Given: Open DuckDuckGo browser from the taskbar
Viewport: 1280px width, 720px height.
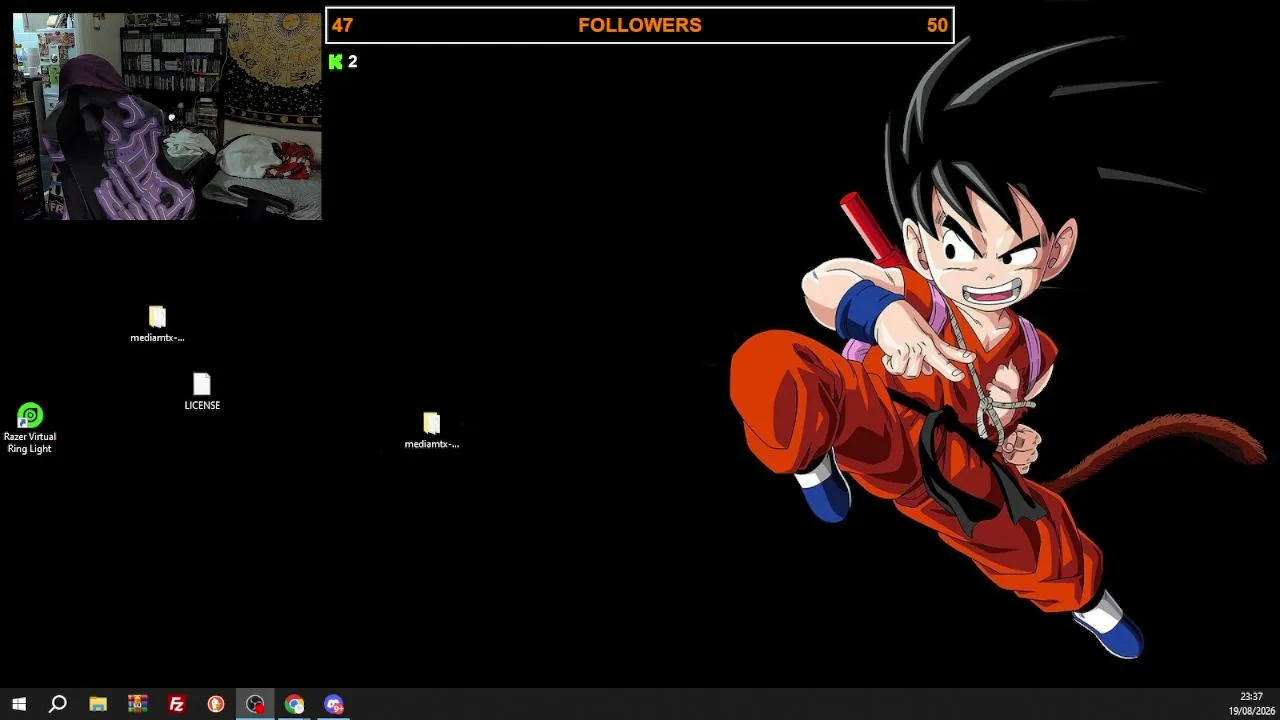Looking at the screenshot, I should point(216,704).
